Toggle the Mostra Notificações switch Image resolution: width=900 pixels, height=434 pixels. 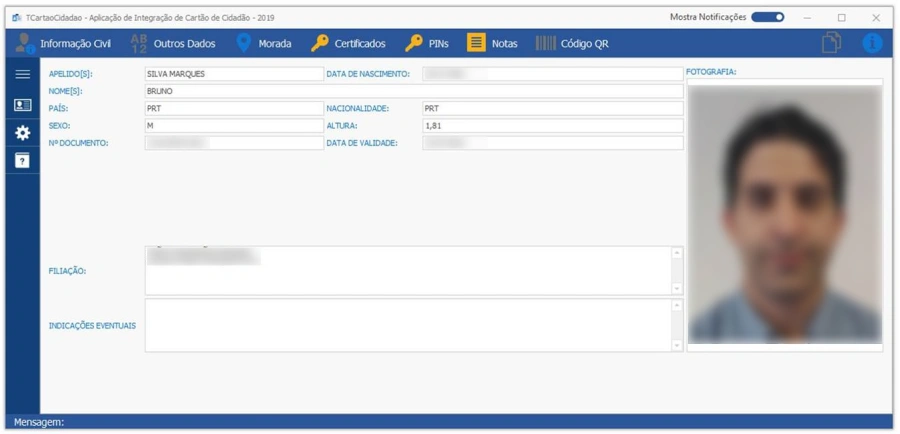pos(768,17)
